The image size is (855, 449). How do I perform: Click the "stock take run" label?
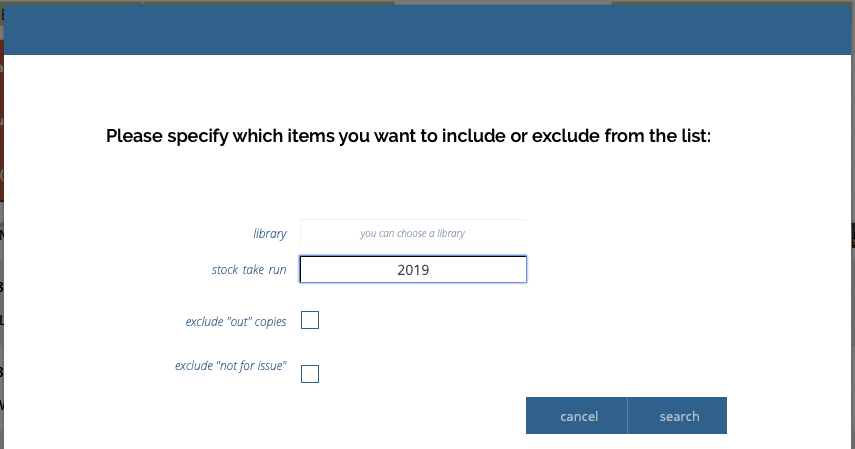pyautogui.click(x=249, y=270)
